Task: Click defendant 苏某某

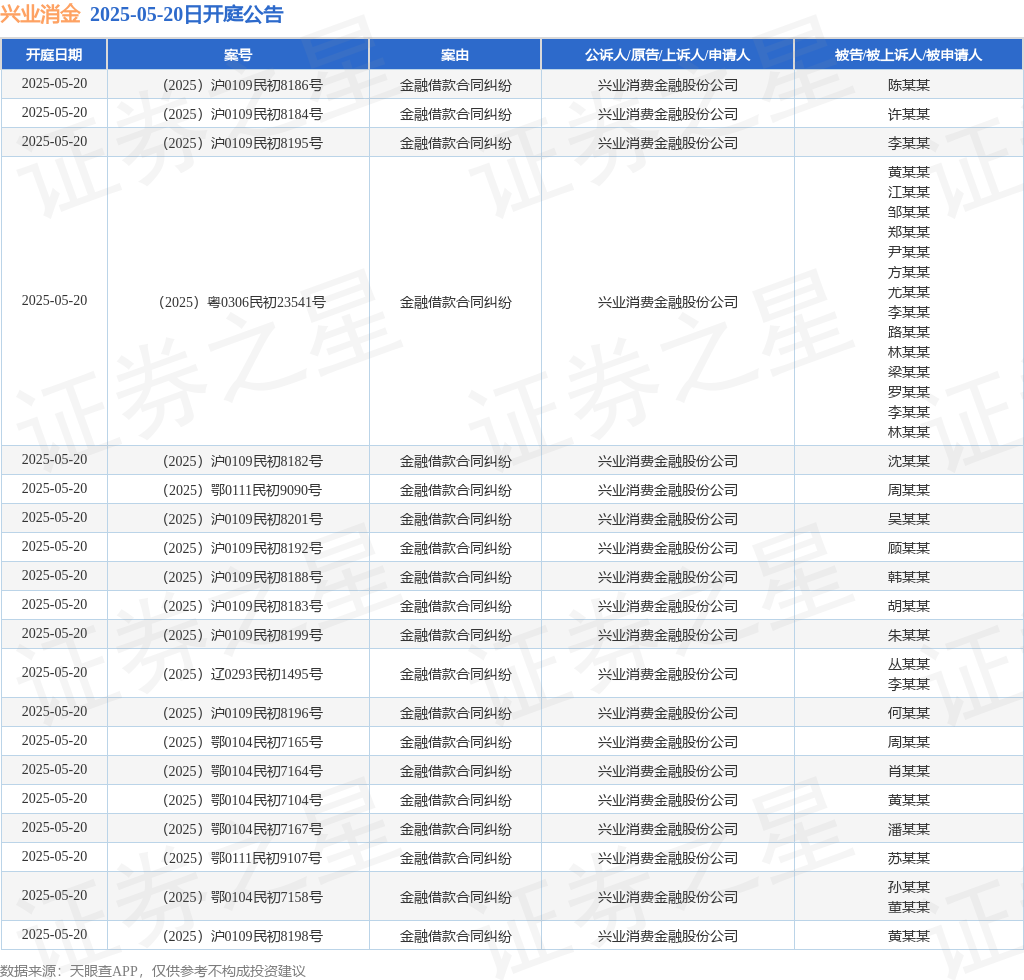Action: tap(908, 858)
